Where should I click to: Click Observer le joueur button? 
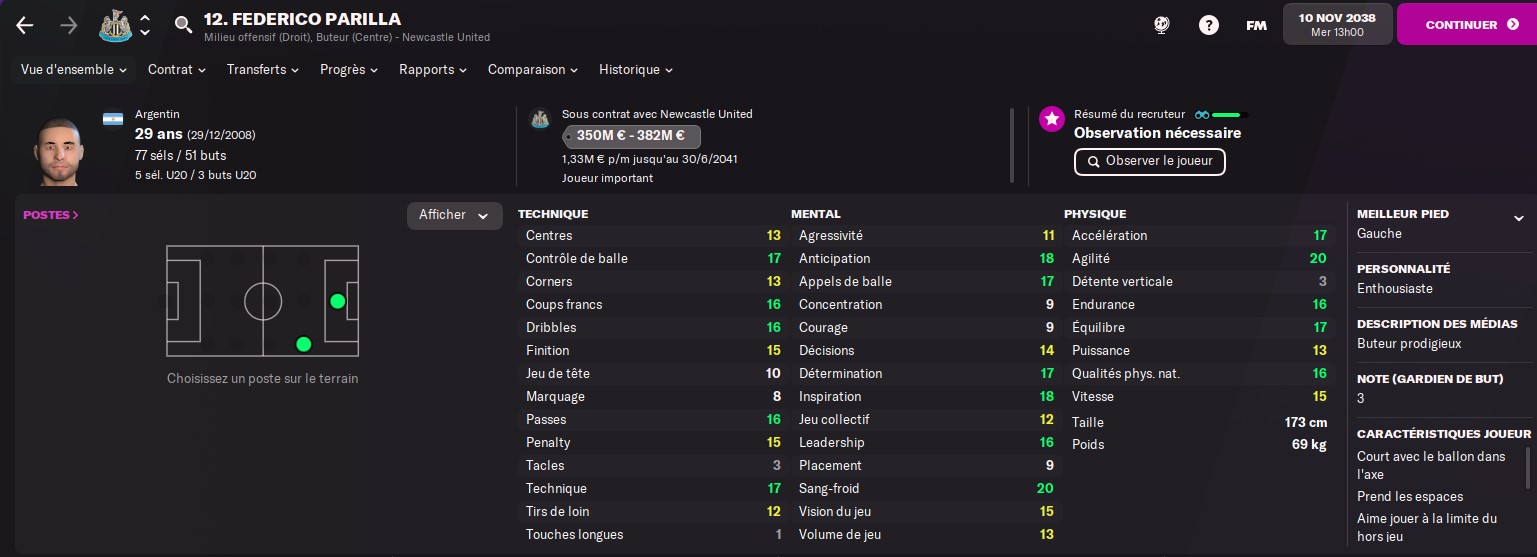click(1149, 161)
